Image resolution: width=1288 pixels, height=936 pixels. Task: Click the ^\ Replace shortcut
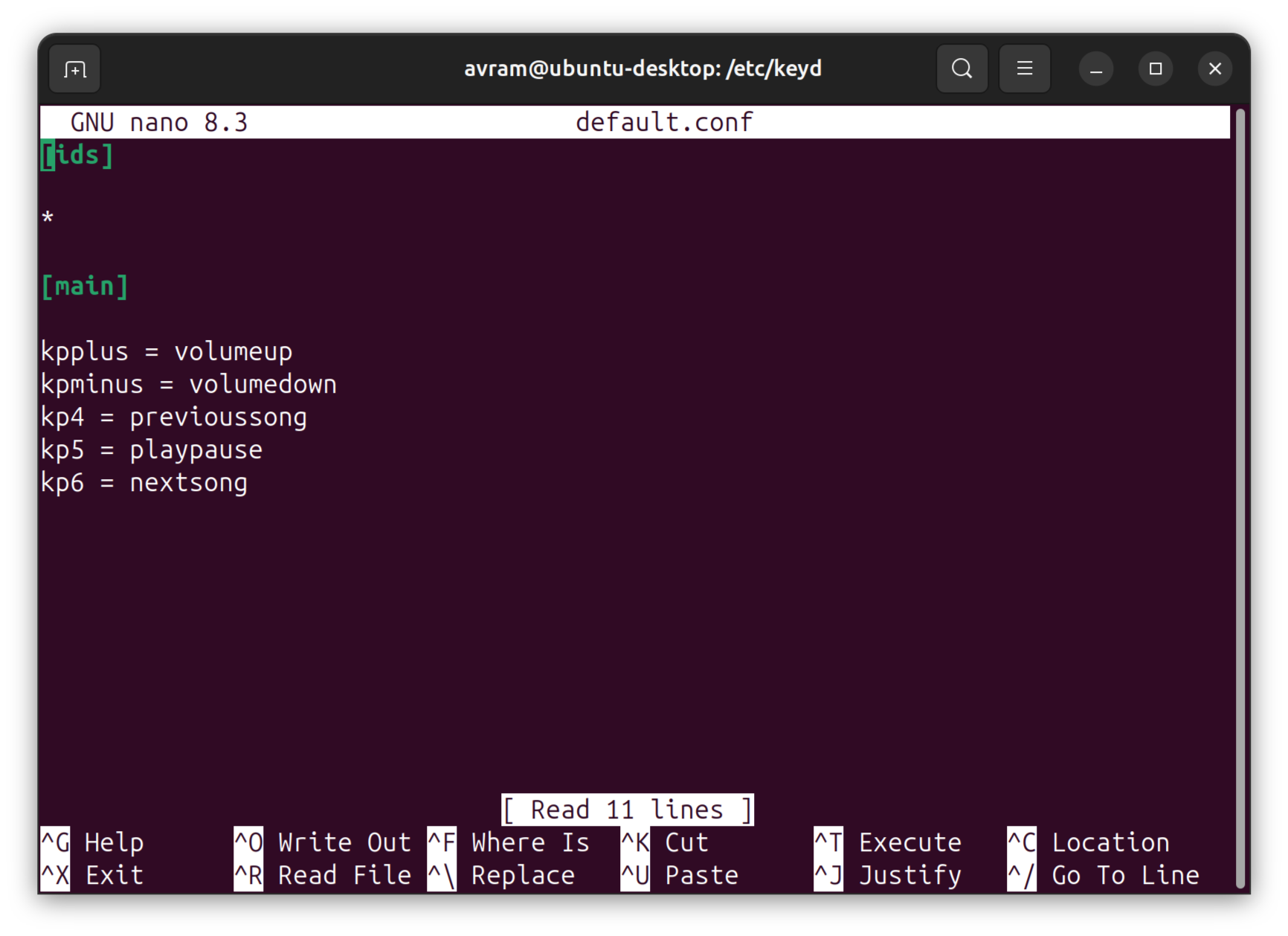point(501,875)
